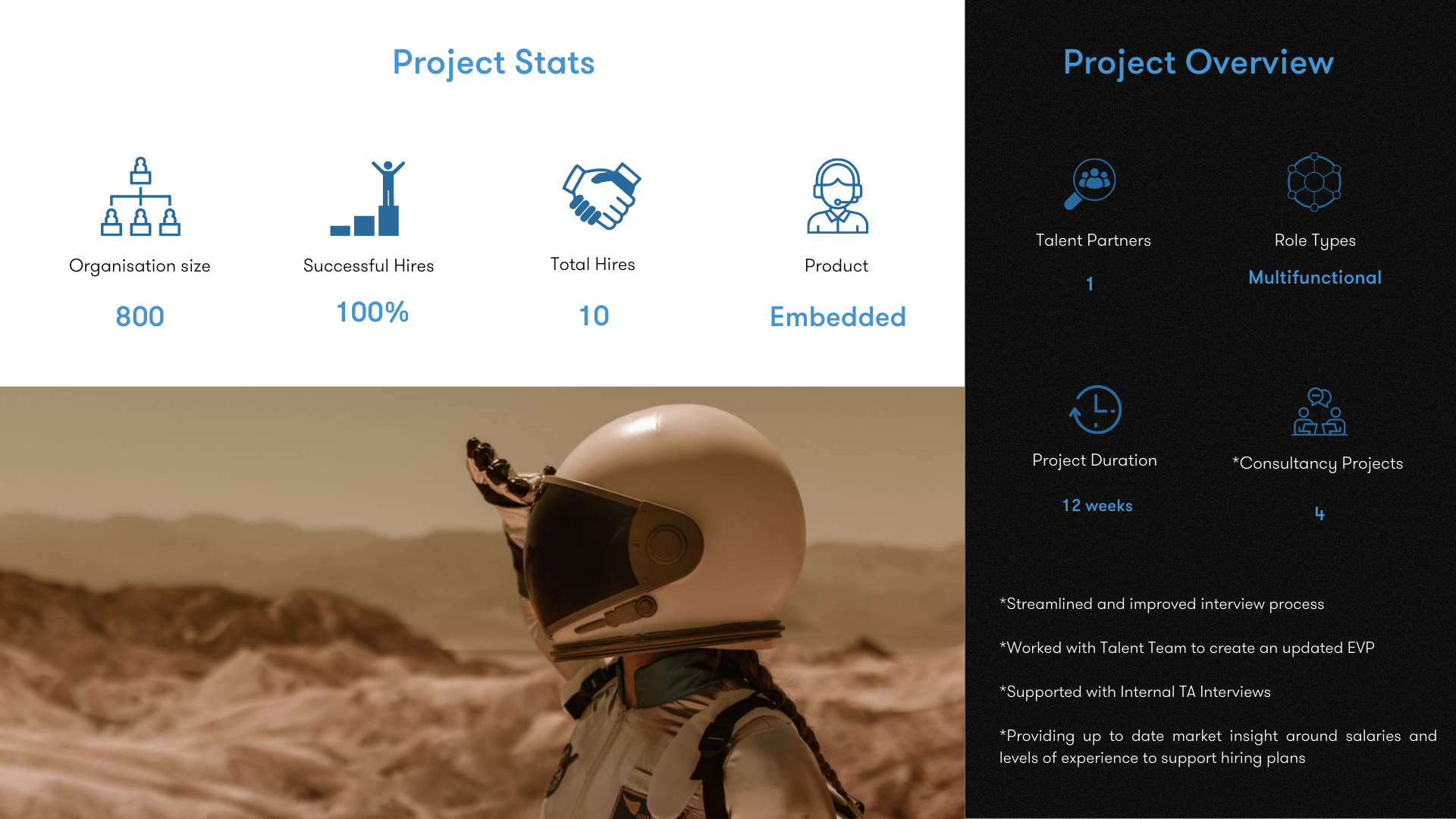Click the 100% value
1456x819 pixels.
pyautogui.click(x=372, y=312)
